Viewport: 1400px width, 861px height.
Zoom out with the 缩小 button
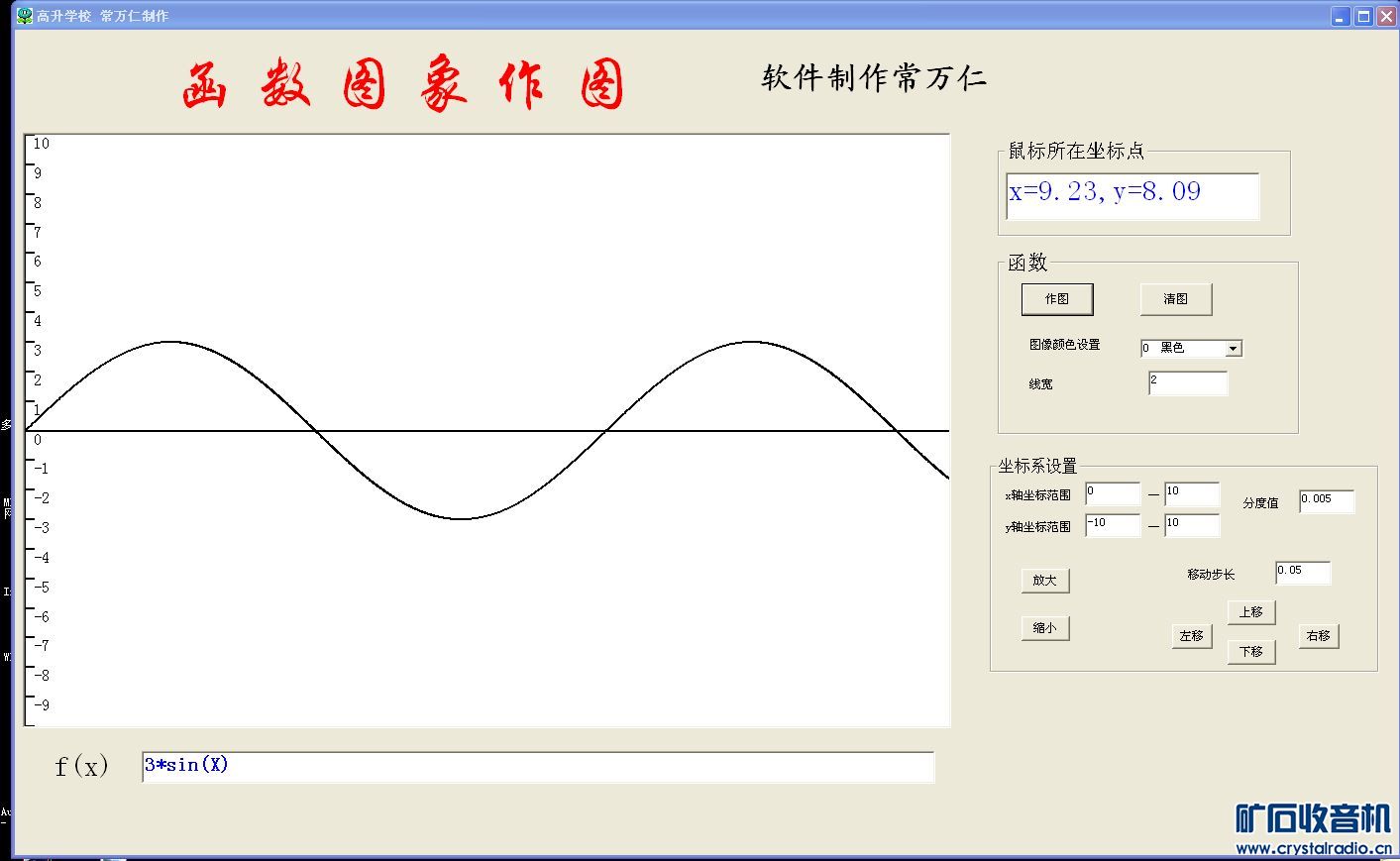coord(1045,628)
